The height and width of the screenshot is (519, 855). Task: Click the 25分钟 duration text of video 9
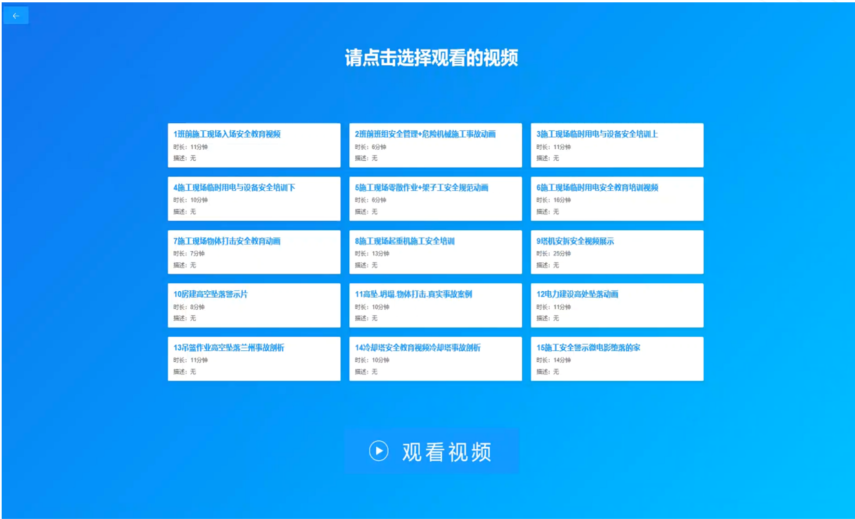click(562, 254)
